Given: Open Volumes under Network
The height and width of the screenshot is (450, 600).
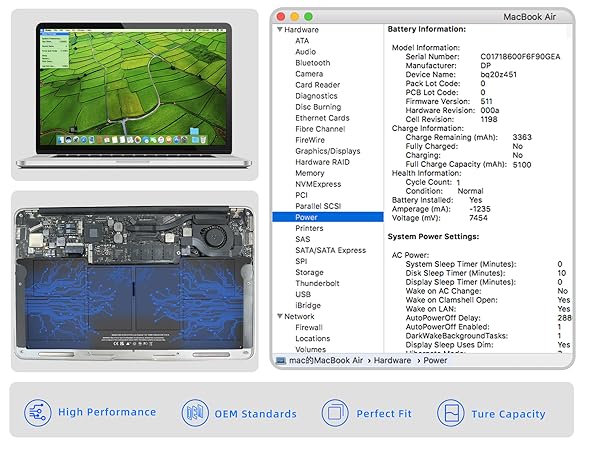Looking at the screenshot, I should [x=310, y=349].
